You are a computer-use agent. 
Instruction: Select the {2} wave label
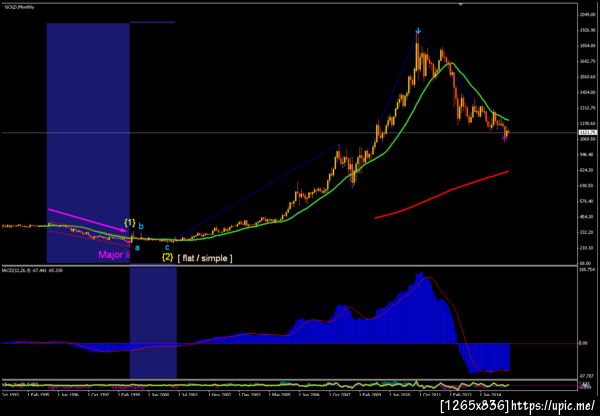point(167,257)
